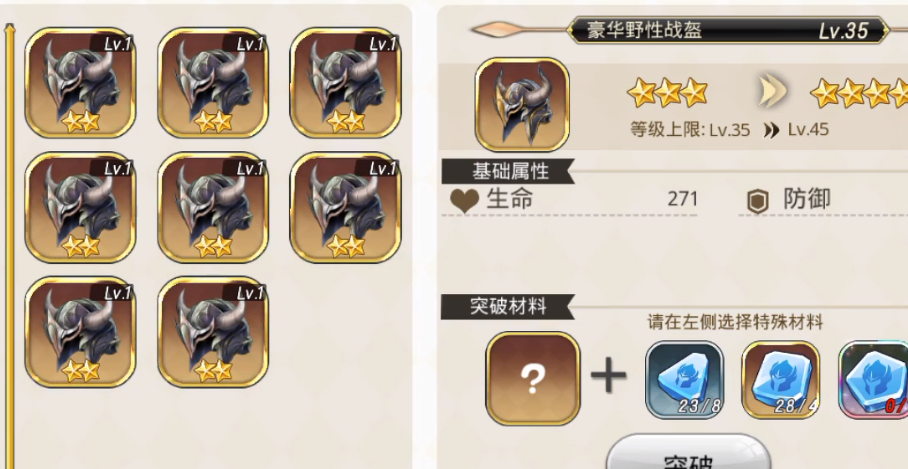Click the heart 生命 stat icon
The height and width of the screenshot is (469, 908).
pos(464,201)
